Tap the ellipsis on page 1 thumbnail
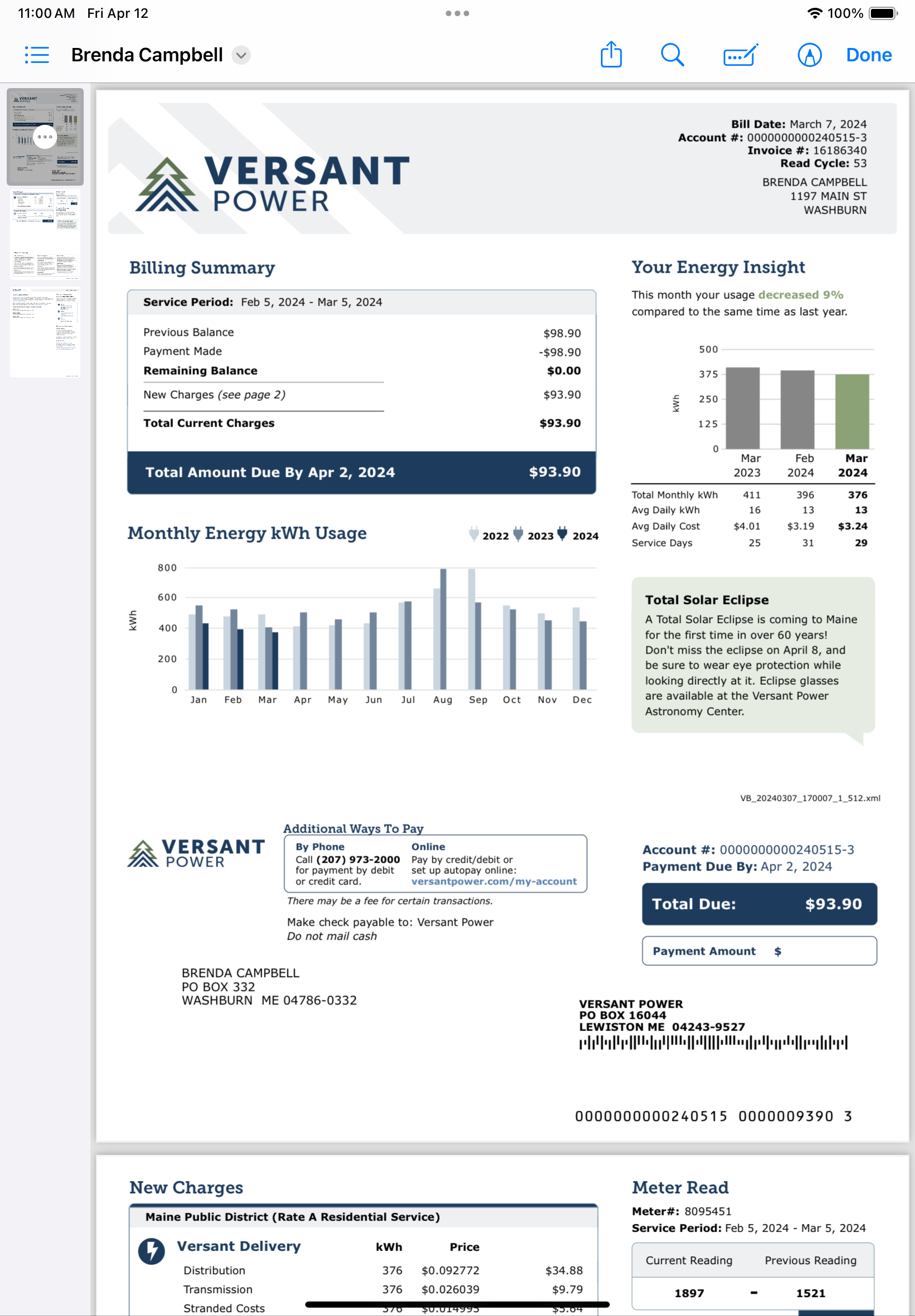The height and width of the screenshot is (1316, 915). 45,137
